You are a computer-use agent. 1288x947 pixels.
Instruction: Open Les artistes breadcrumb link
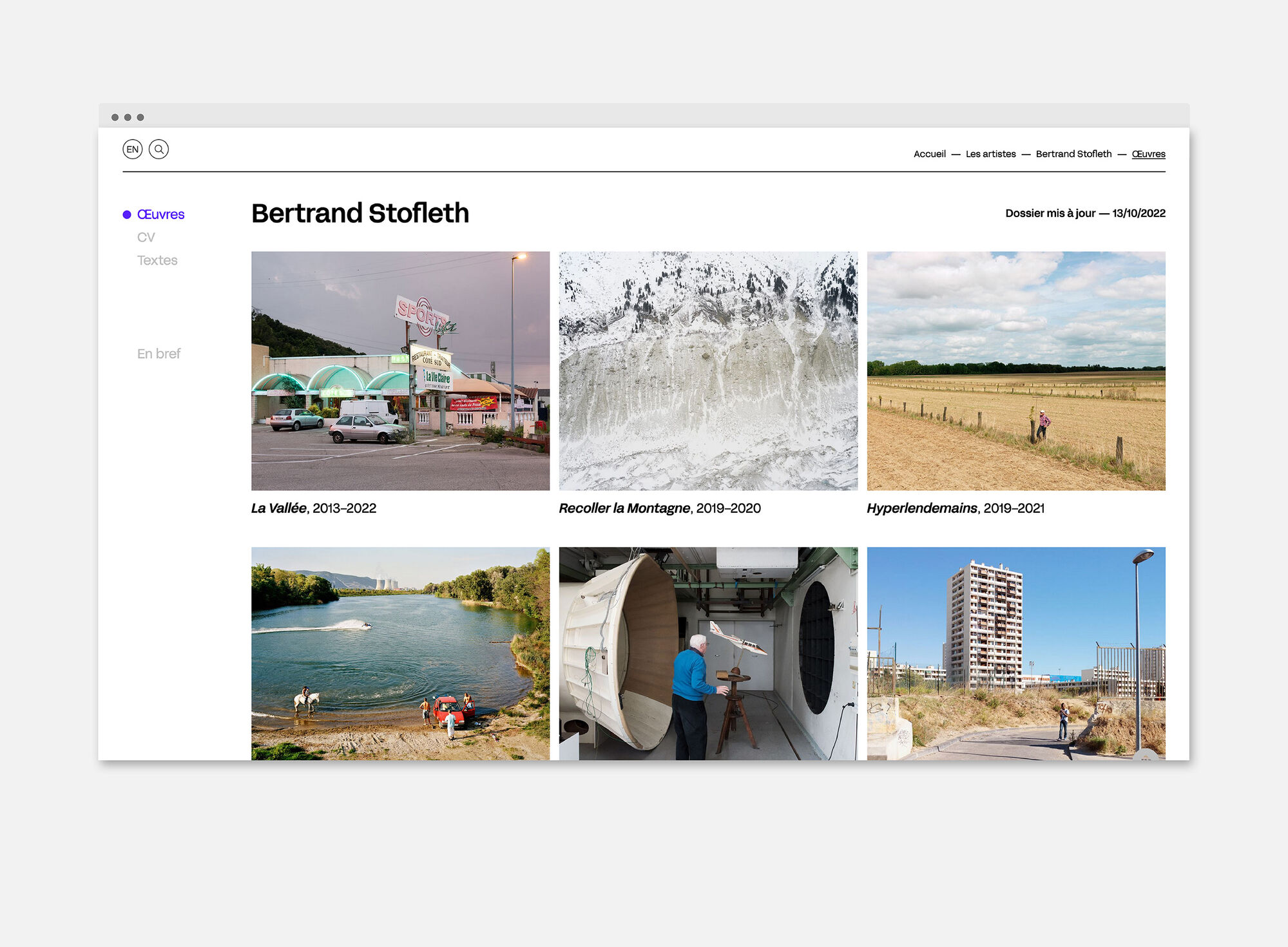990,153
